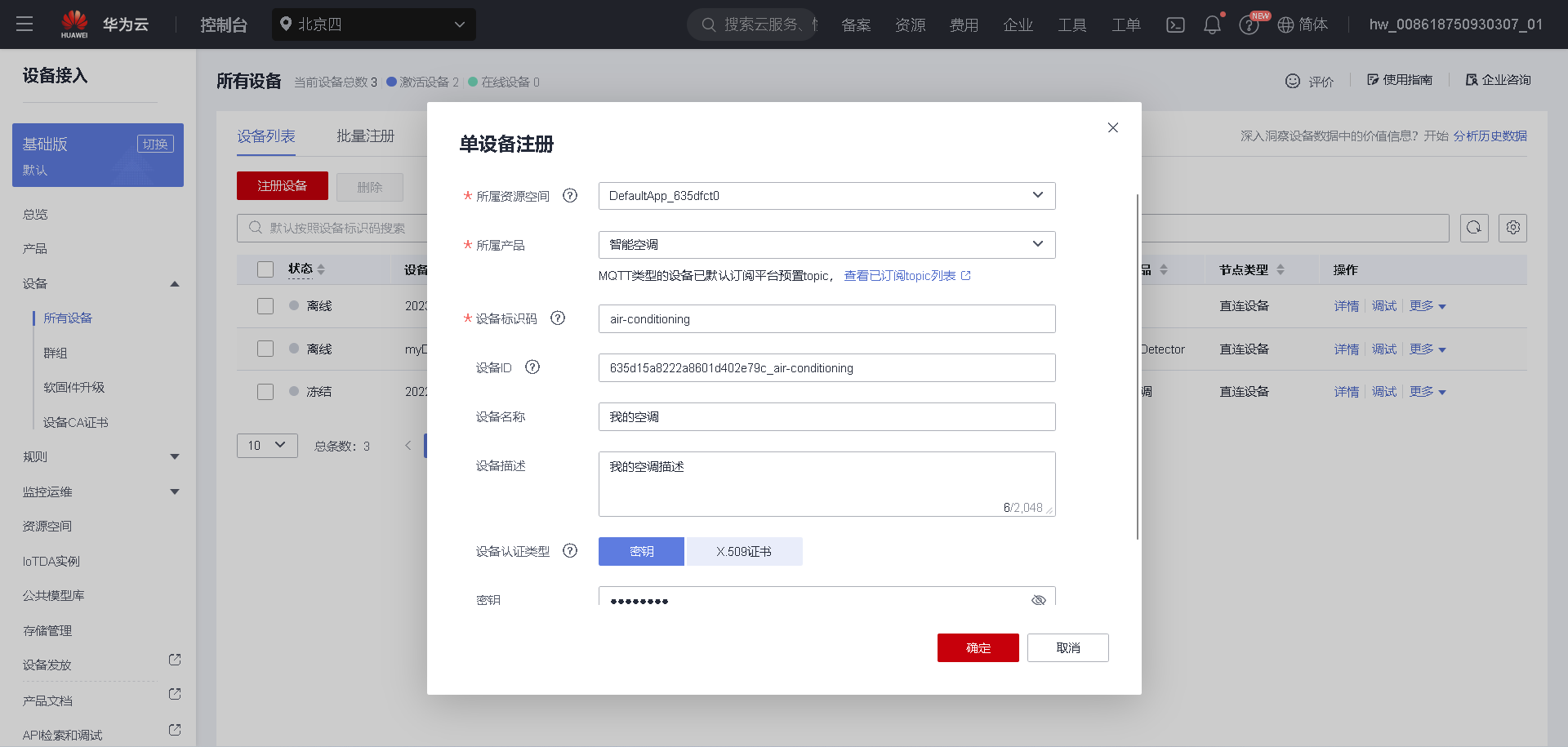Open the 查看已订阅topic列表 link

pos(900,275)
